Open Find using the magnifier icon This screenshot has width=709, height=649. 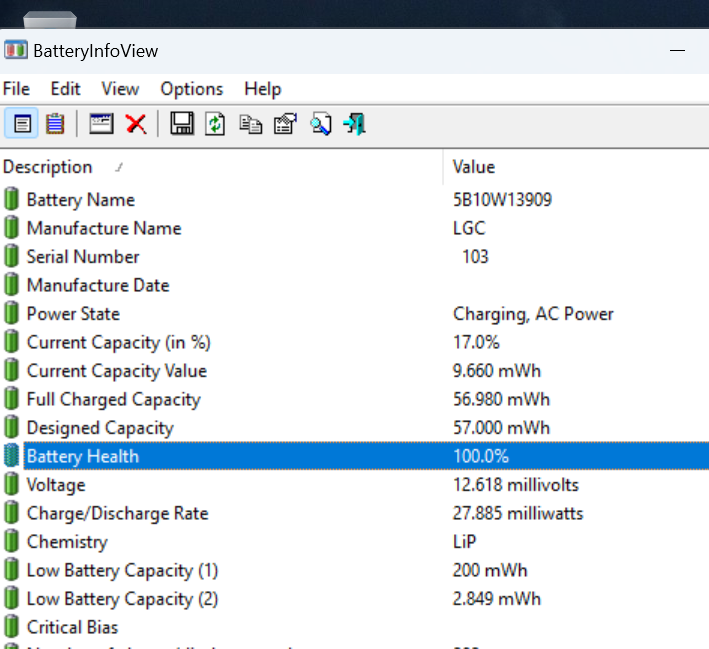coord(321,124)
